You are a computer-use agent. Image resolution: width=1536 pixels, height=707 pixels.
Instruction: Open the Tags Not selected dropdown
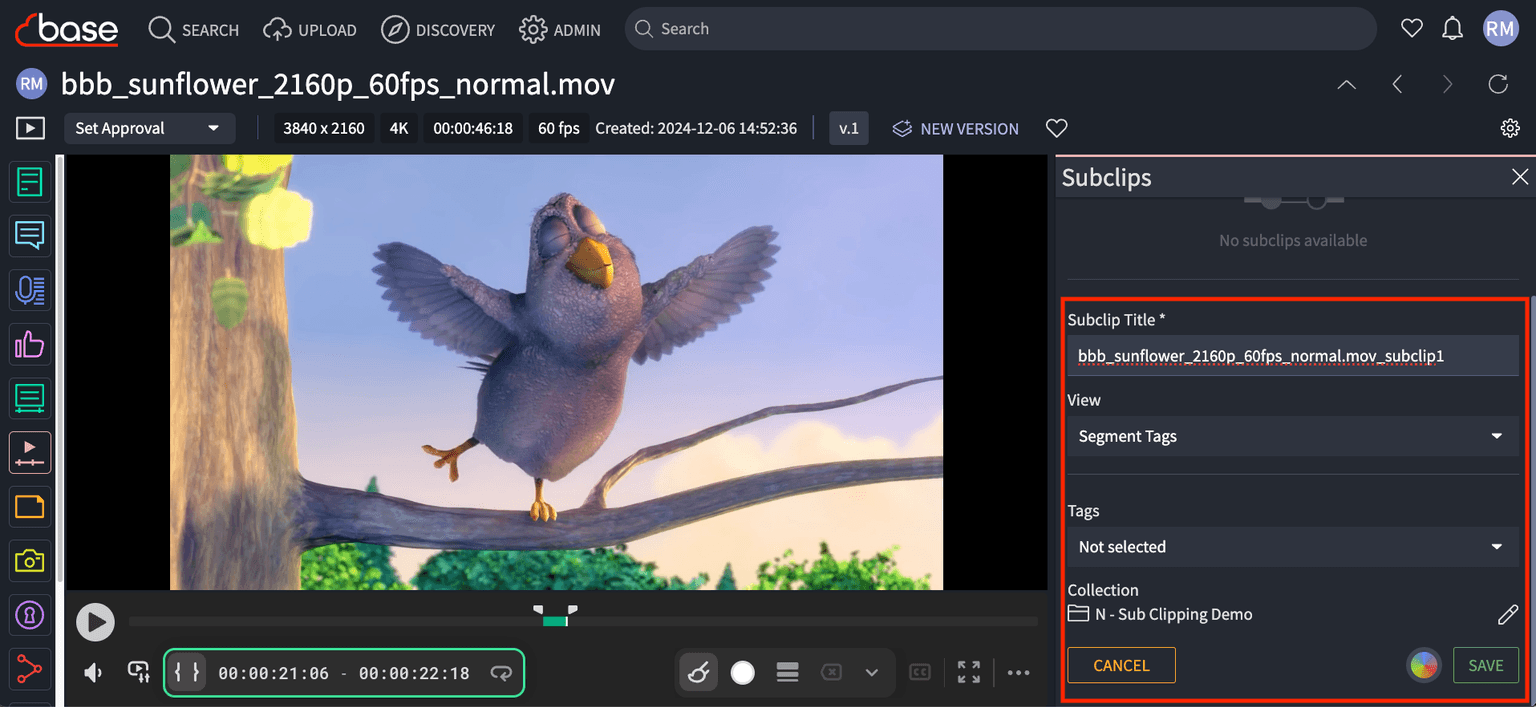pyautogui.click(x=1293, y=547)
